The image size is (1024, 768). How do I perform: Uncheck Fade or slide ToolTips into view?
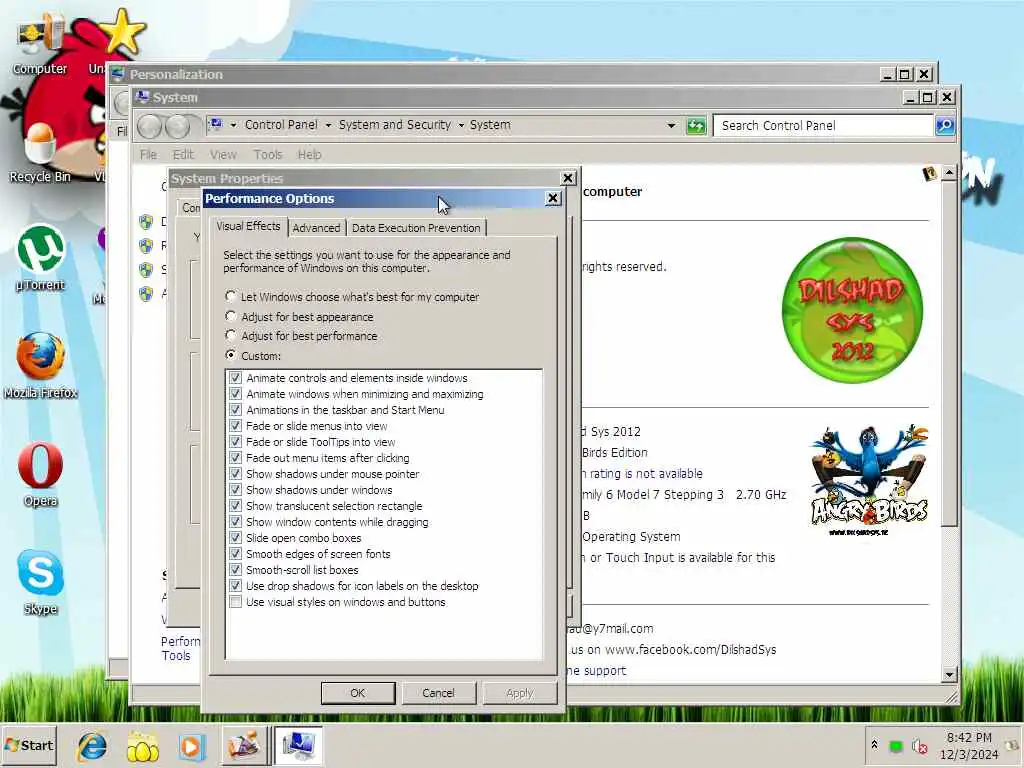(x=235, y=442)
